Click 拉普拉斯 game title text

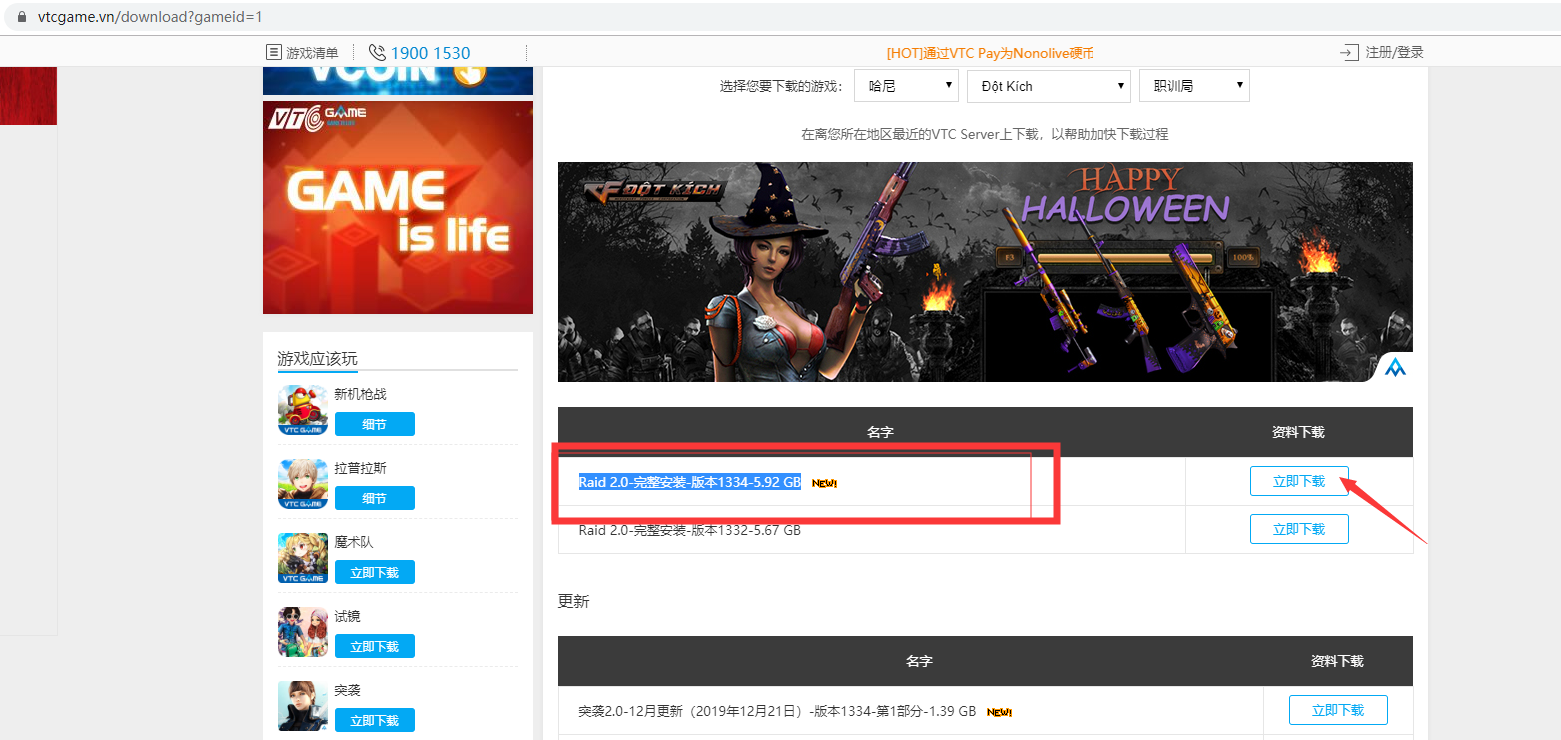360,468
